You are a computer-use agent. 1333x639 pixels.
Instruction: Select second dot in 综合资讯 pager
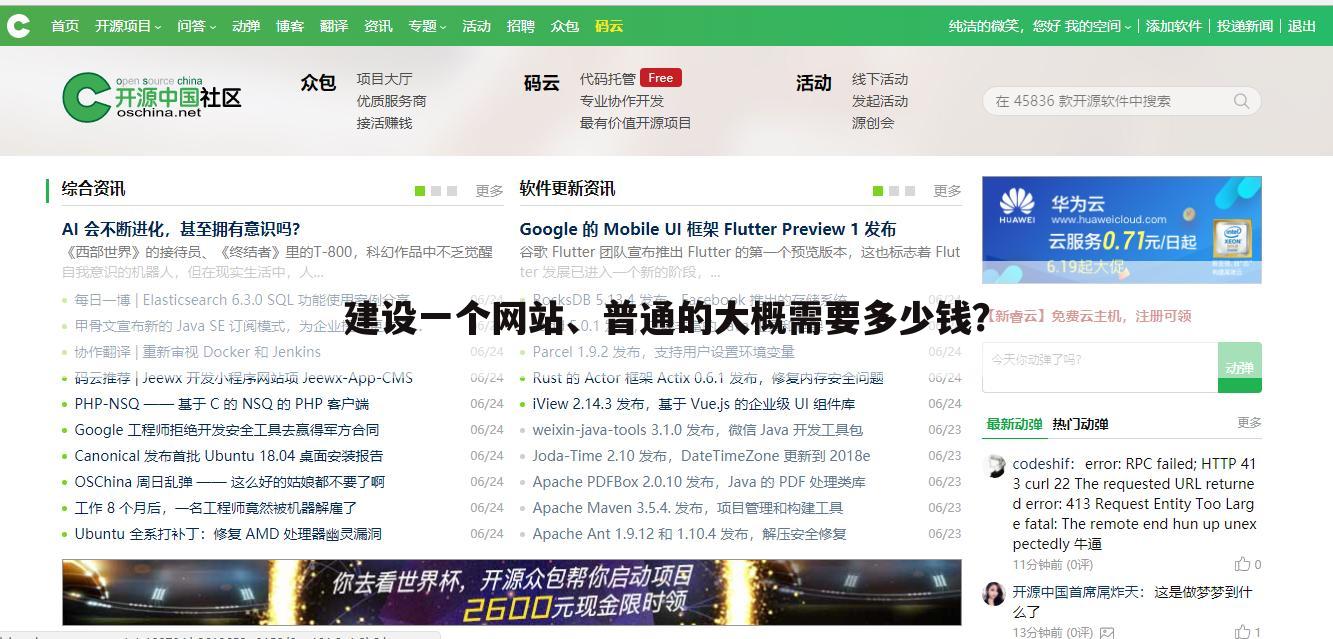[436, 191]
